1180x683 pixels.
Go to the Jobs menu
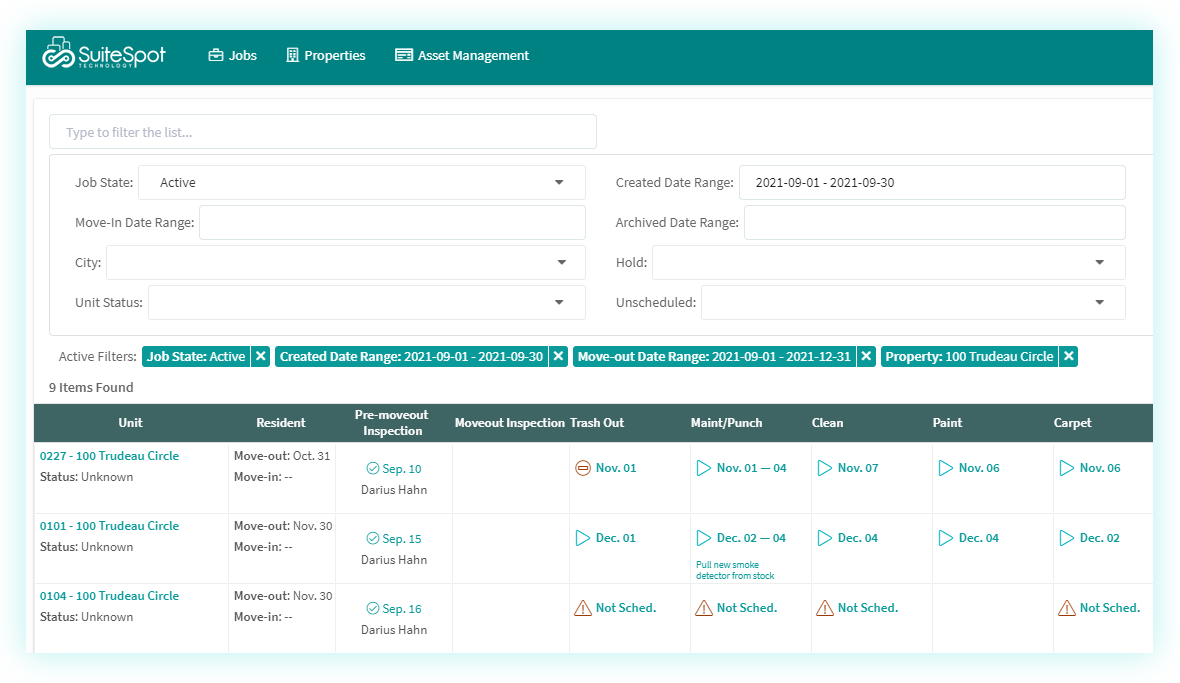pos(232,56)
